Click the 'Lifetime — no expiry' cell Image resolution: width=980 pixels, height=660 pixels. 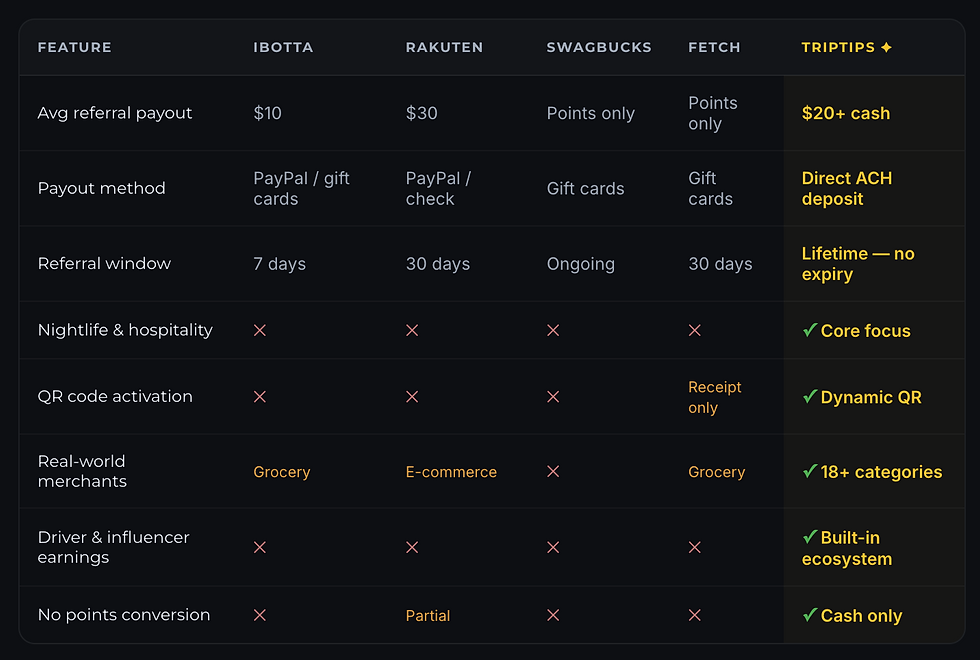point(858,264)
